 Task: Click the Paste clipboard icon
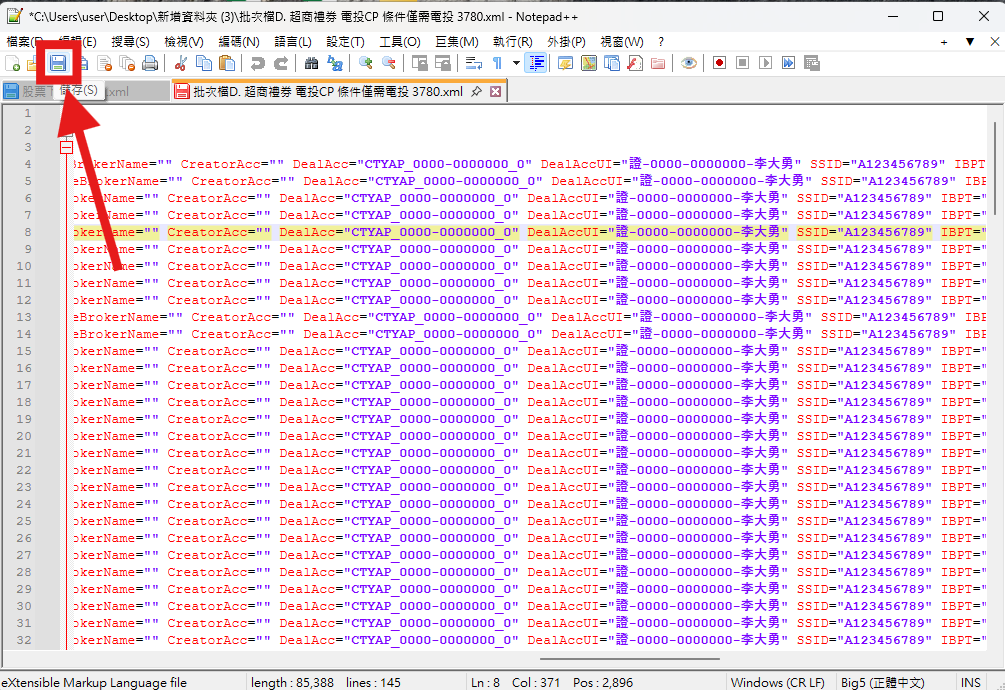[227, 63]
